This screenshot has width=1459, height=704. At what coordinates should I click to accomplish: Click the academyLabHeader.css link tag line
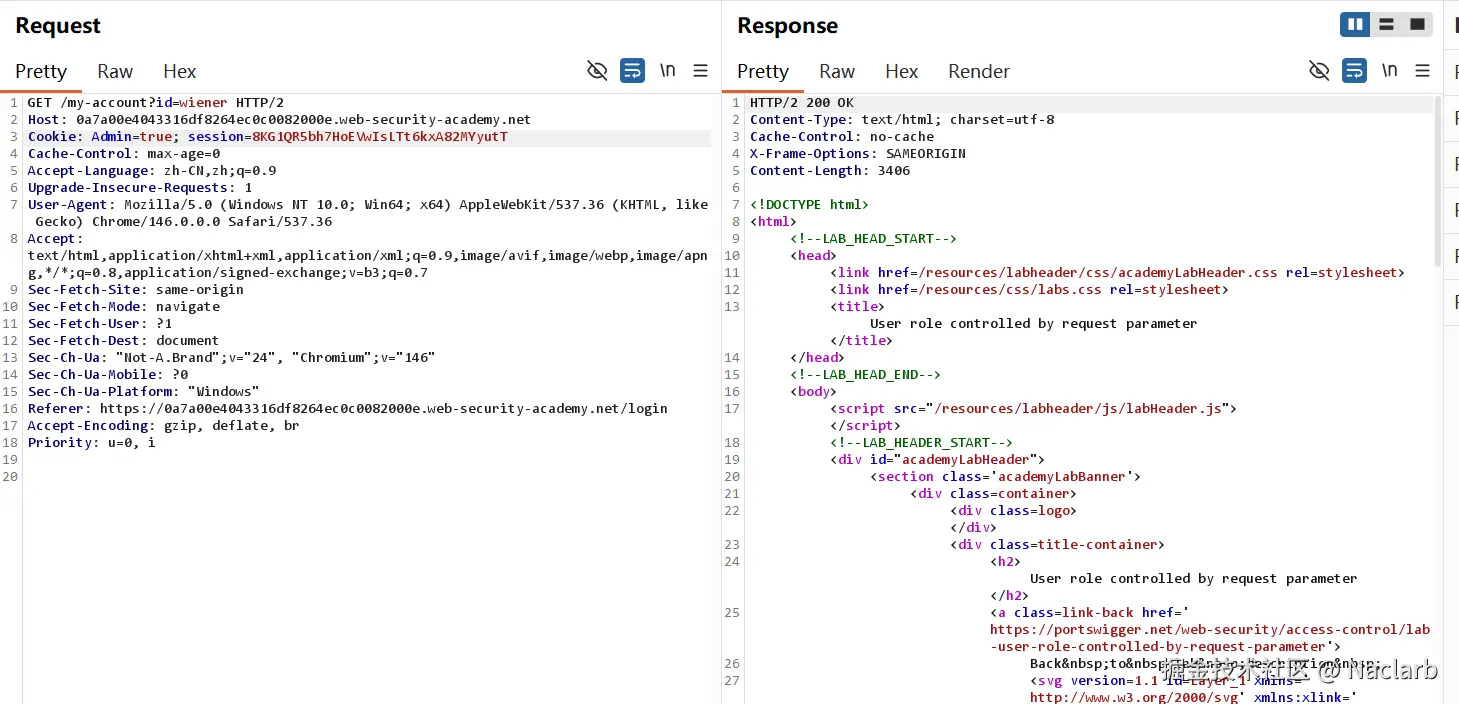(1117, 272)
